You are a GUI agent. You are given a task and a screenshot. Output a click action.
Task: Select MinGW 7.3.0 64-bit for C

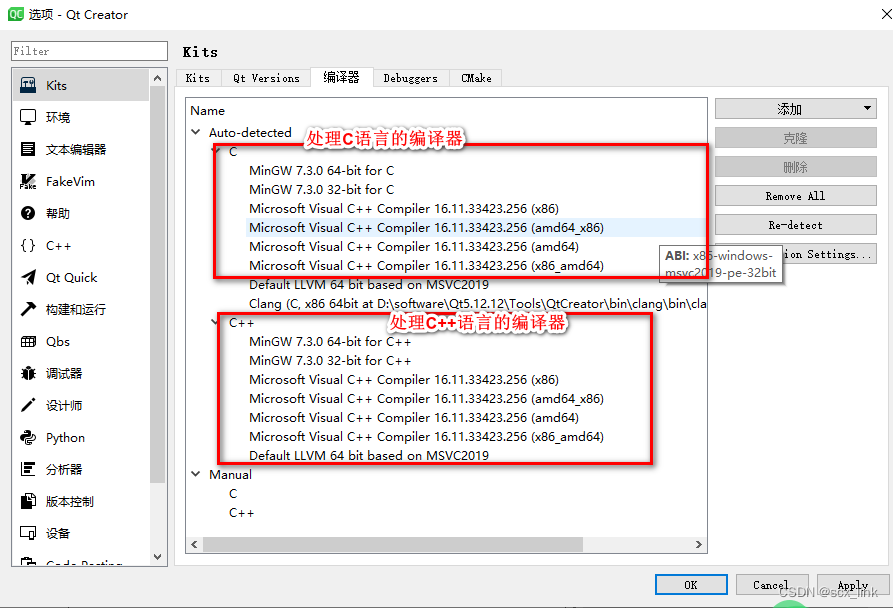tap(321, 170)
